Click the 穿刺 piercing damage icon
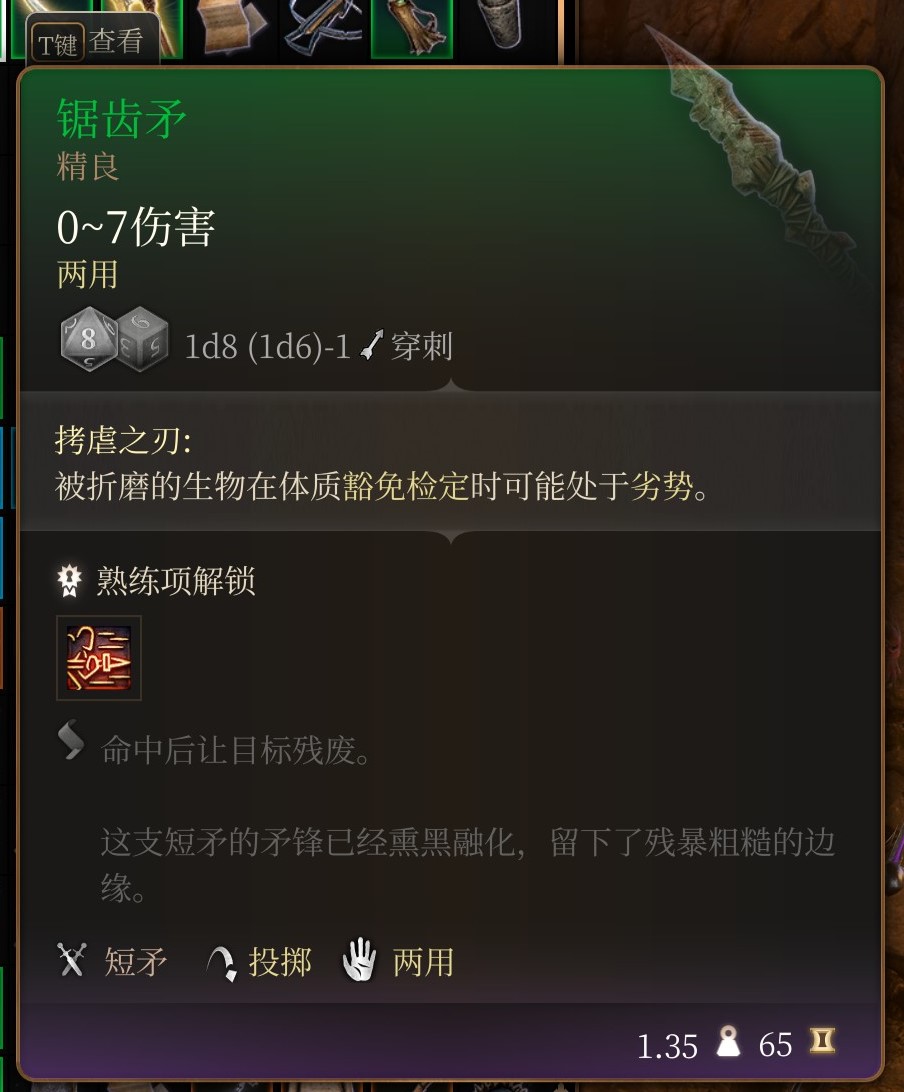 [372, 345]
